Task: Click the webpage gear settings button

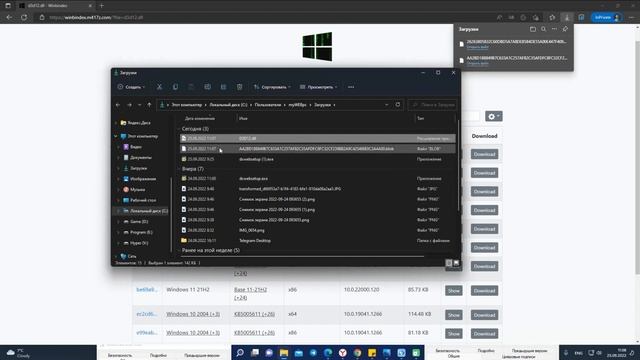Action: tap(493, 116)
